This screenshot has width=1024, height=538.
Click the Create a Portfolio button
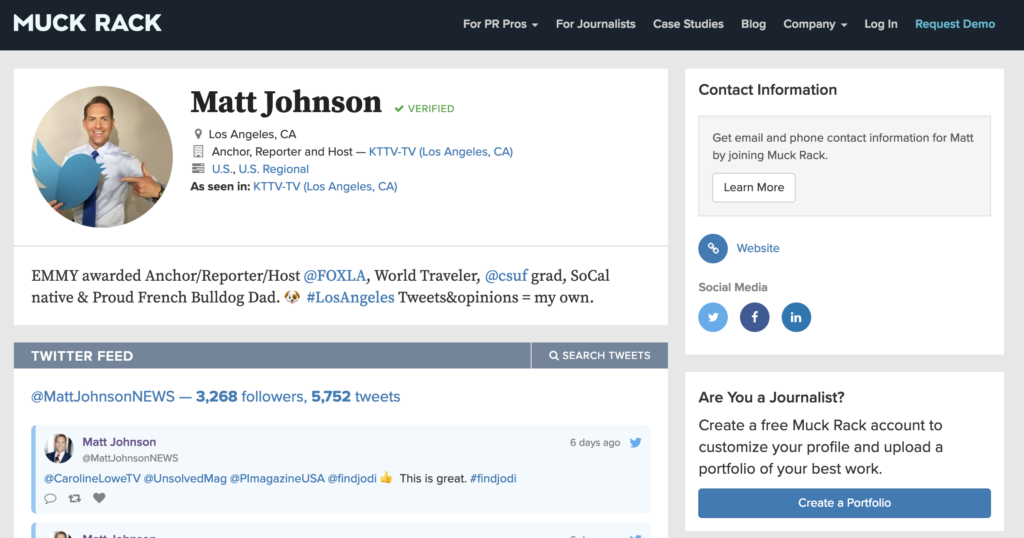pyautogui.click(x=844, y=503)
